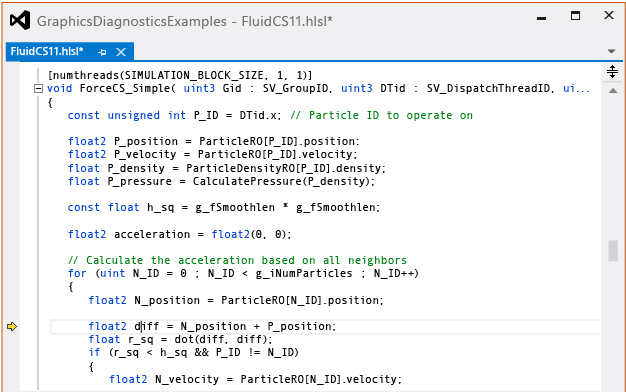Viewport: 626px width, 392px height.
Task: Close the Visual Studio window
Action: [x=609, y=15]
